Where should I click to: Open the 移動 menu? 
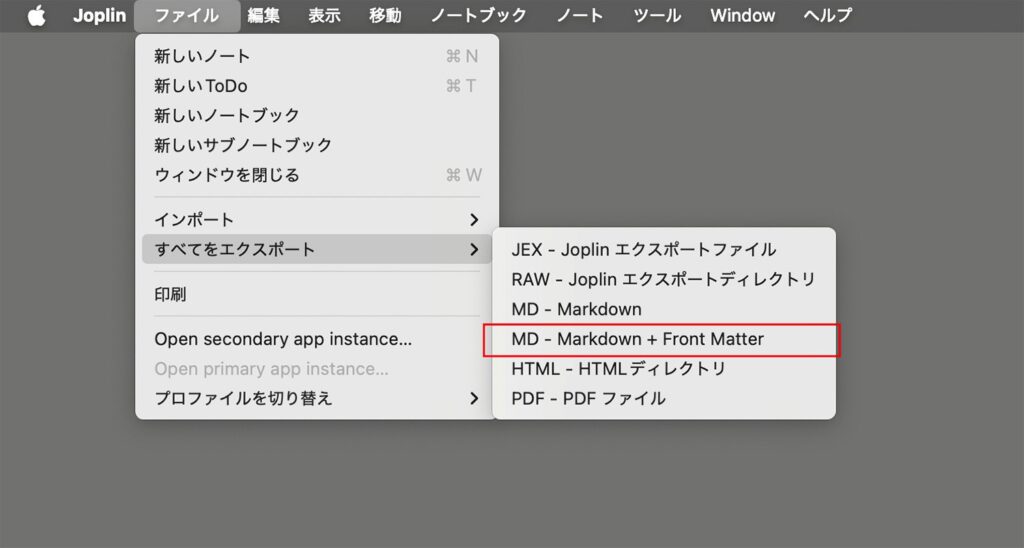click(385, 15)
